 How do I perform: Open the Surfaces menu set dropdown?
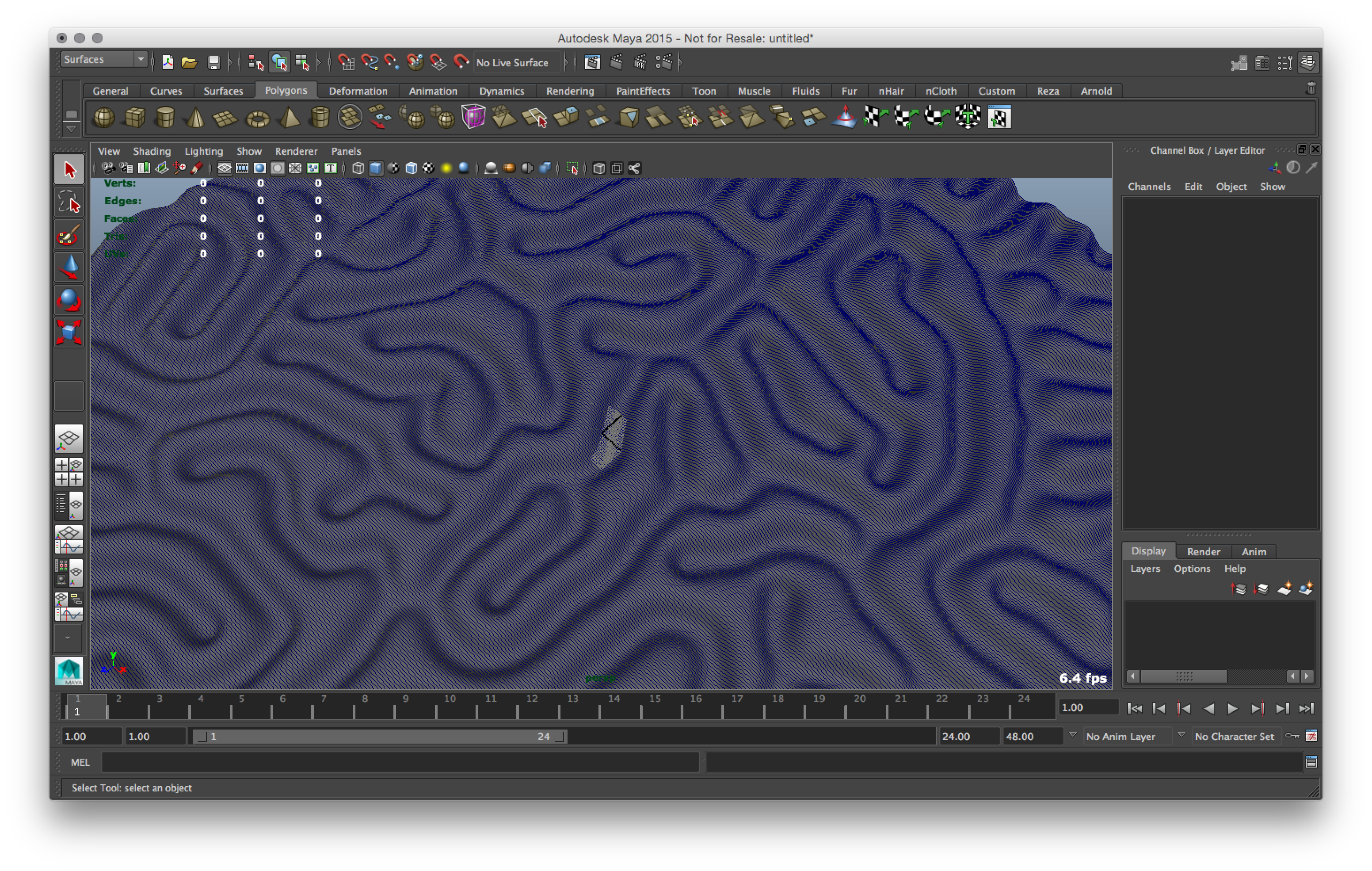click(104, 59)
